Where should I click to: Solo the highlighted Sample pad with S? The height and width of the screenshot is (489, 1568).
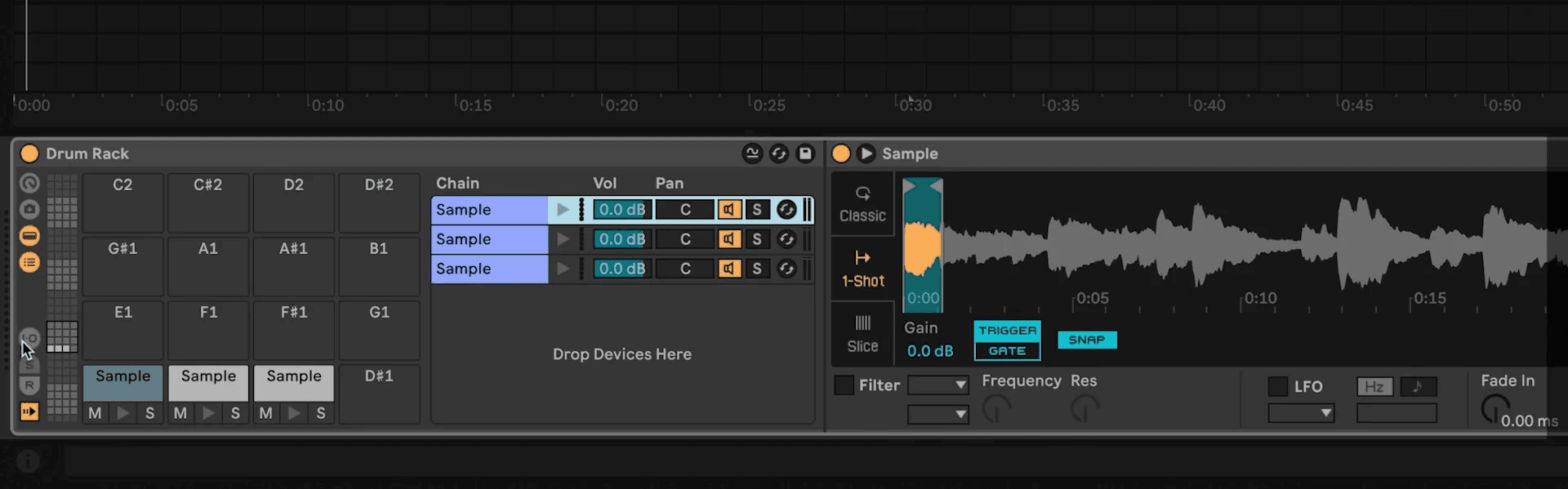149,413
